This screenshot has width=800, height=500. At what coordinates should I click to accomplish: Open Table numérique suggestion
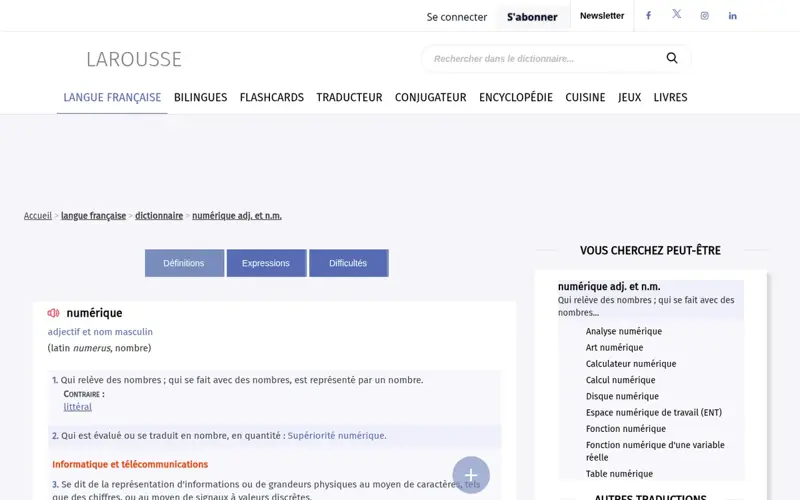(x=619, y=474)
